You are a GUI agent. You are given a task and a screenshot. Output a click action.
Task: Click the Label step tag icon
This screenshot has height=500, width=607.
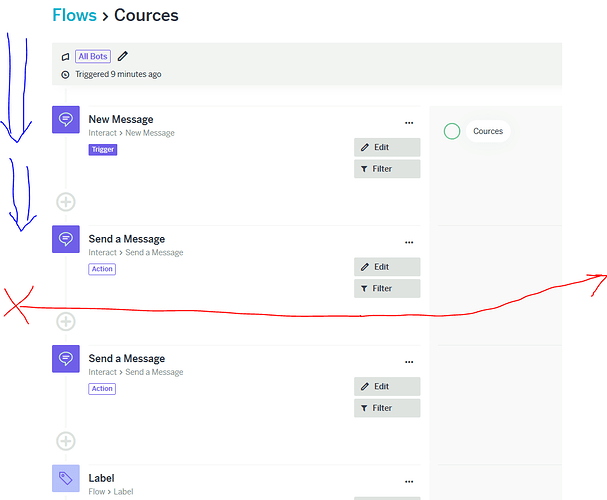tap(66, 478)
